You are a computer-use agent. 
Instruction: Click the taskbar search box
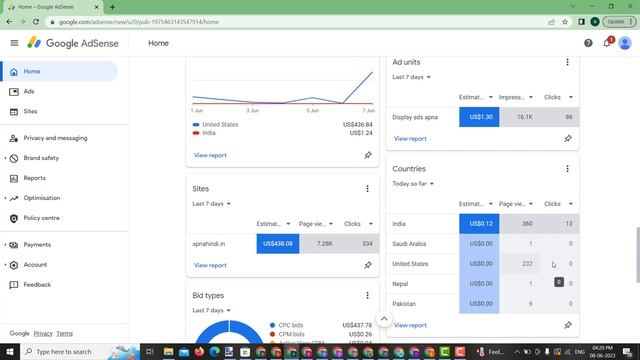point(80,351)
